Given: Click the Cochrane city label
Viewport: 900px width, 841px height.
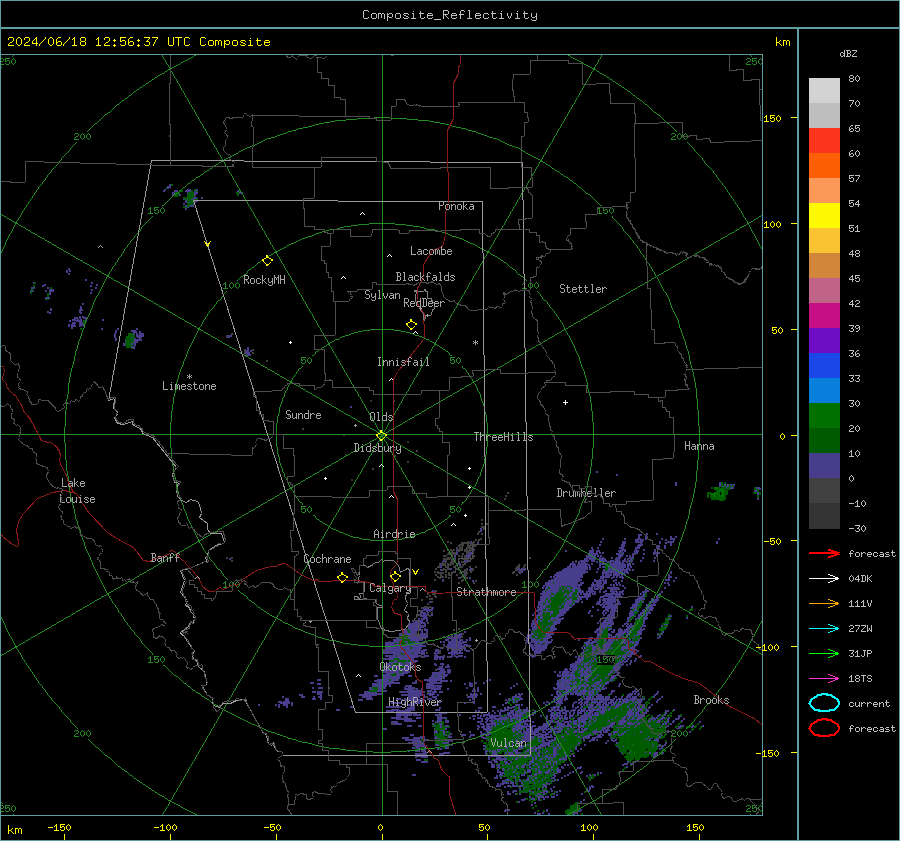Looking at the screenshot, I should tap(327, 559).
